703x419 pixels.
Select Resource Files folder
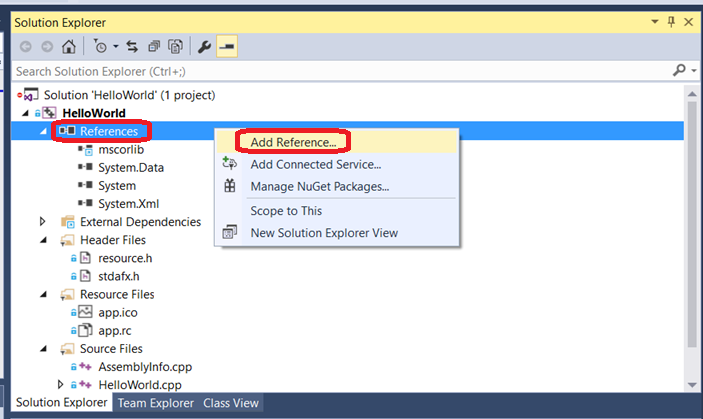(x=117, y=294)
